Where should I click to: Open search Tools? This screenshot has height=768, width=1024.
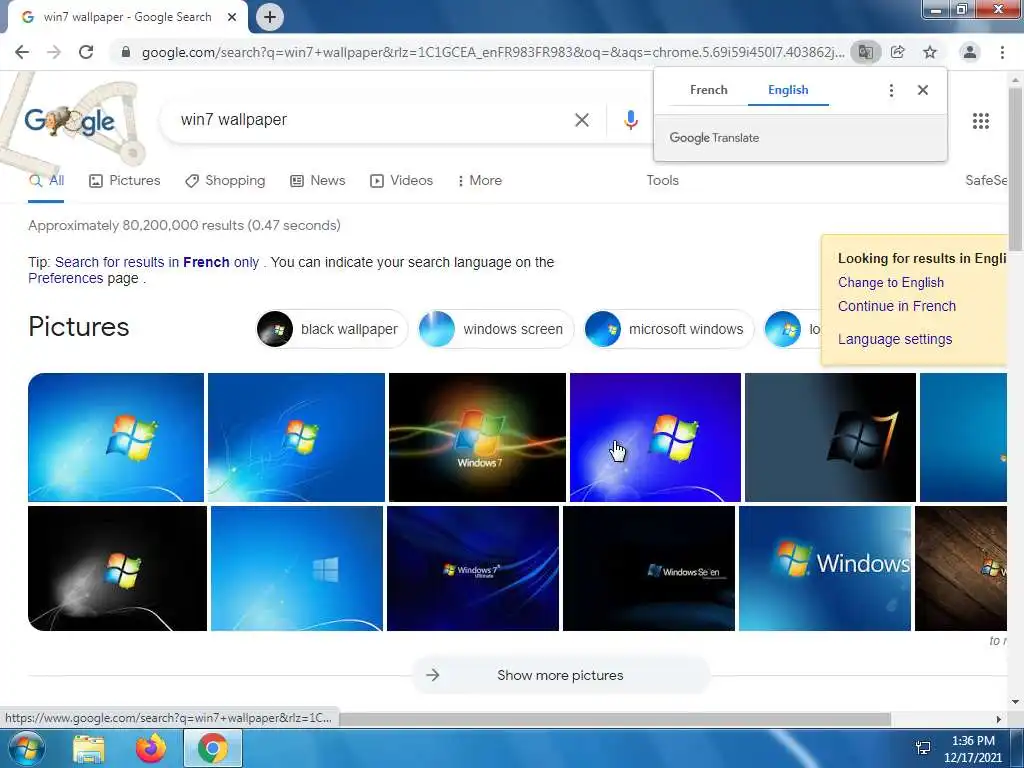(x=663, y=181)
